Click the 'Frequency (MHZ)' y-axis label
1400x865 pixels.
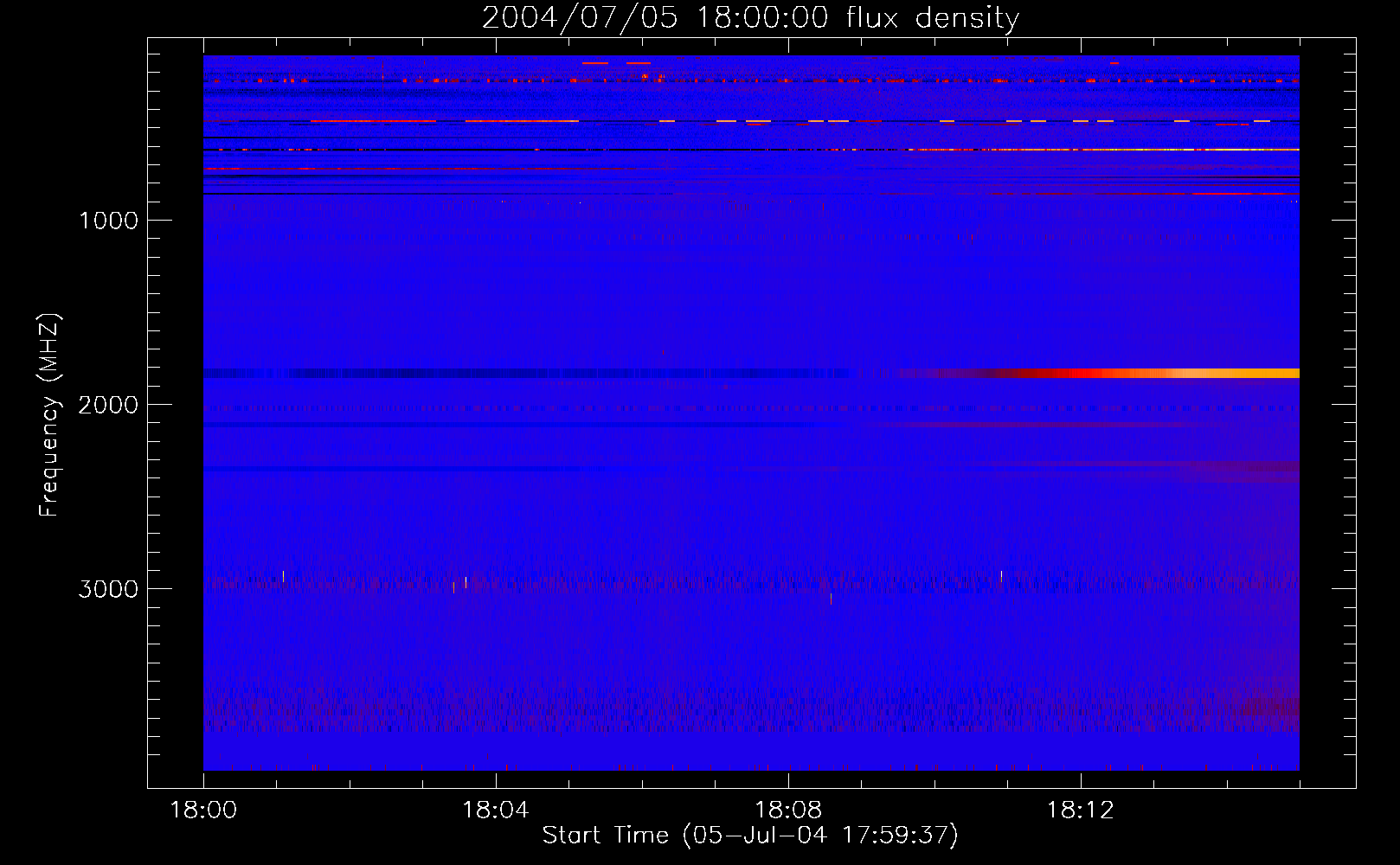50,415
